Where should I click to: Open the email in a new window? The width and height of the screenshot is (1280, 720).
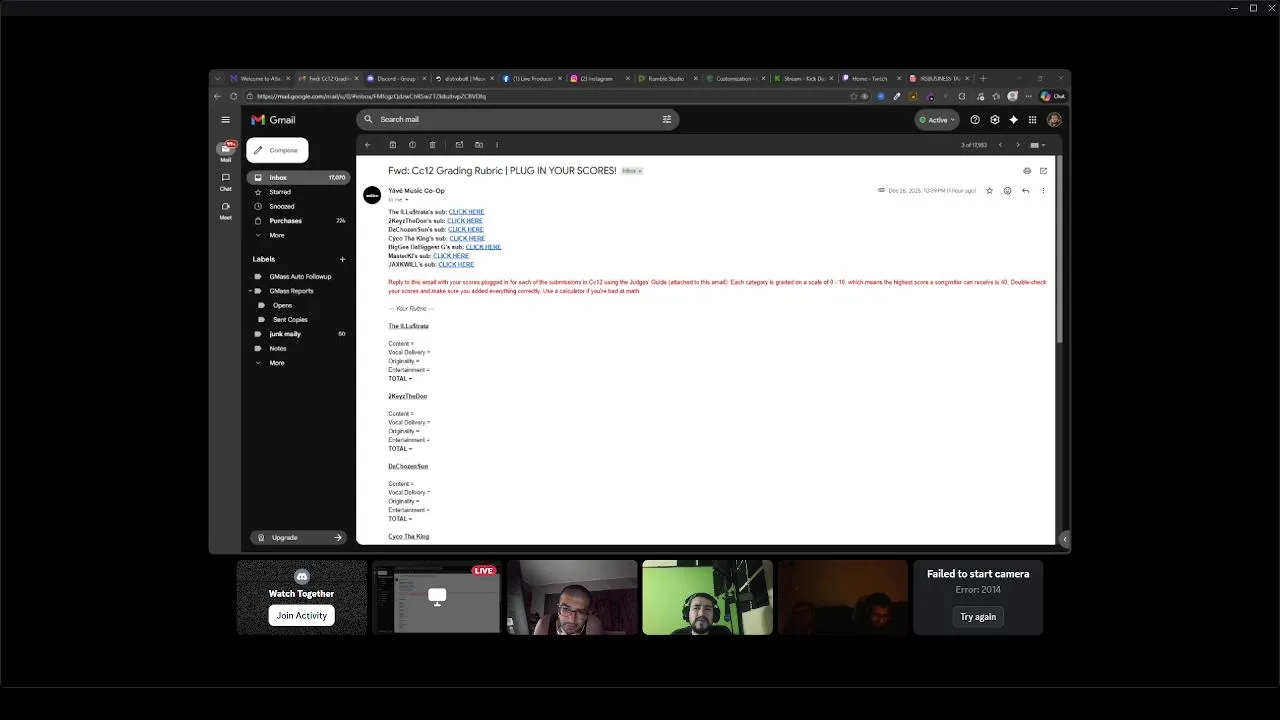pos(1043,171)
